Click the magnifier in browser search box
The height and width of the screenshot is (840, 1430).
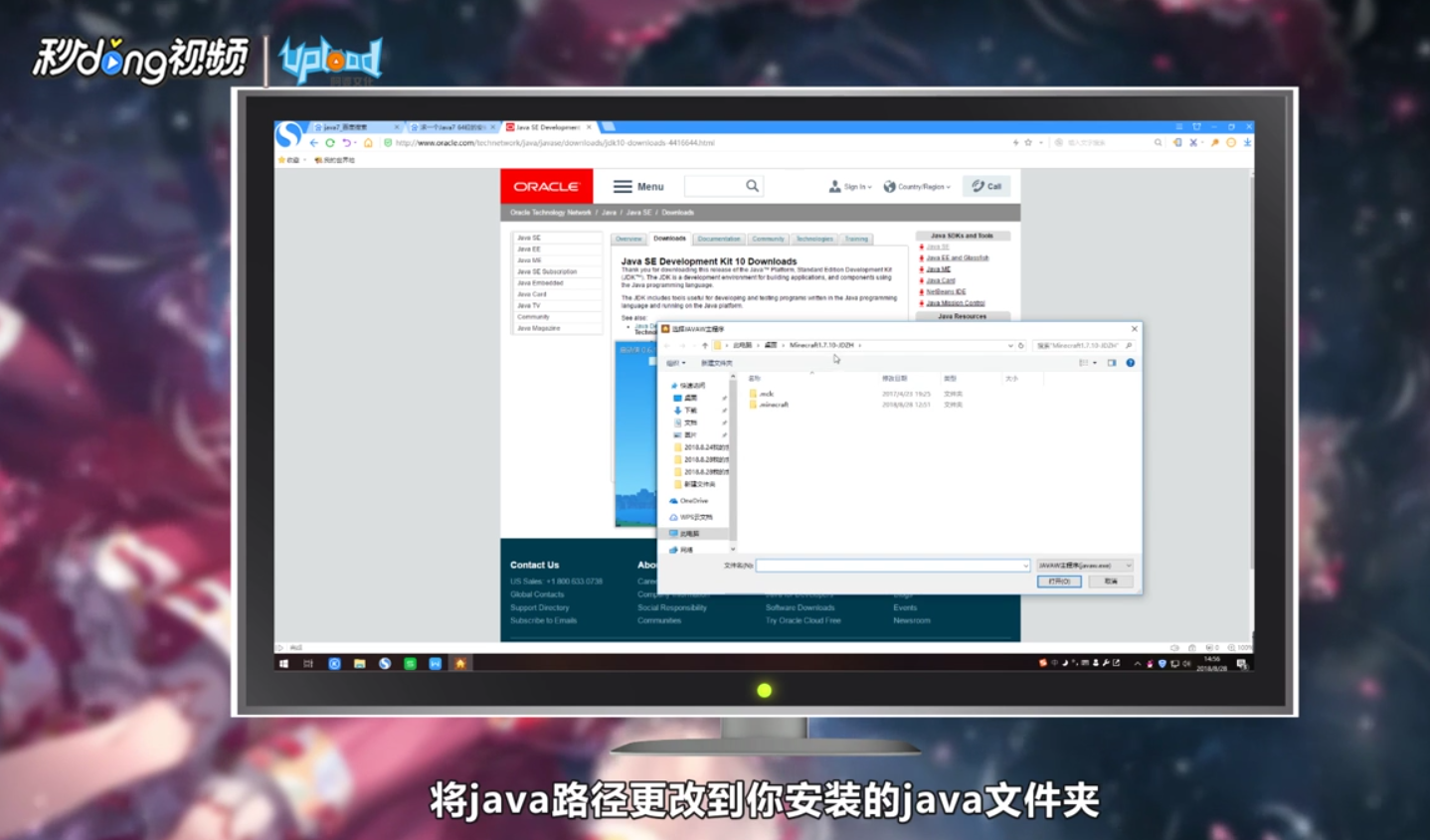[1158, 143]
